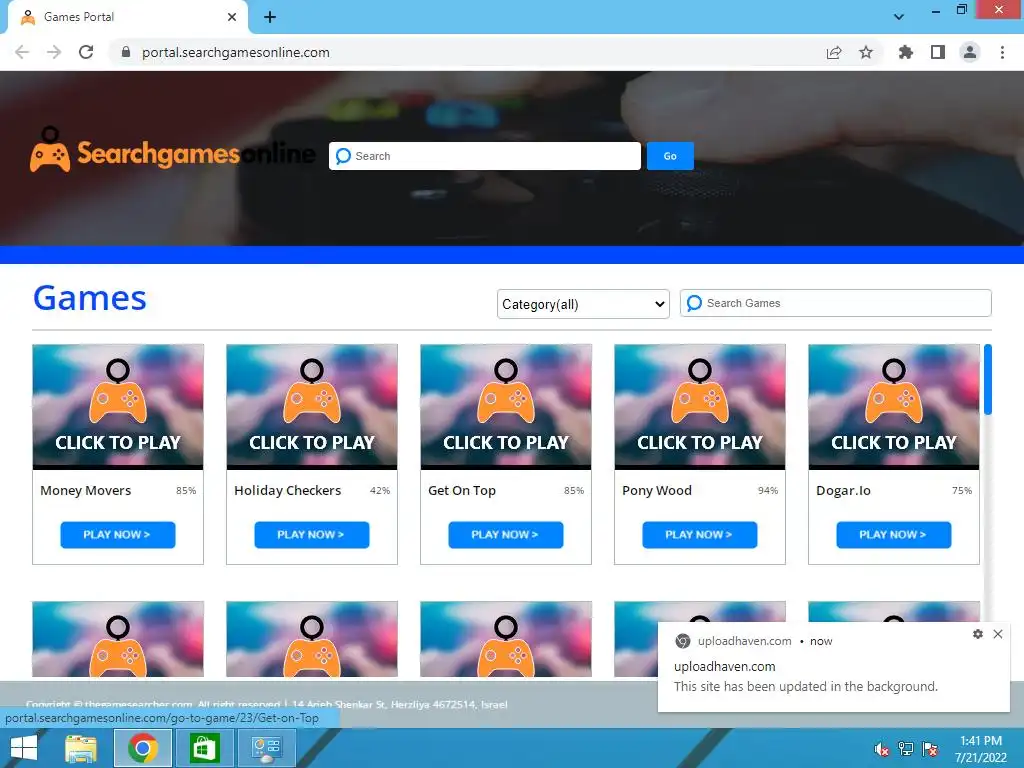Viewport: 1024px width, 768px height.
Task: Click the Money Movers title text
Action: tap(86, 490)
